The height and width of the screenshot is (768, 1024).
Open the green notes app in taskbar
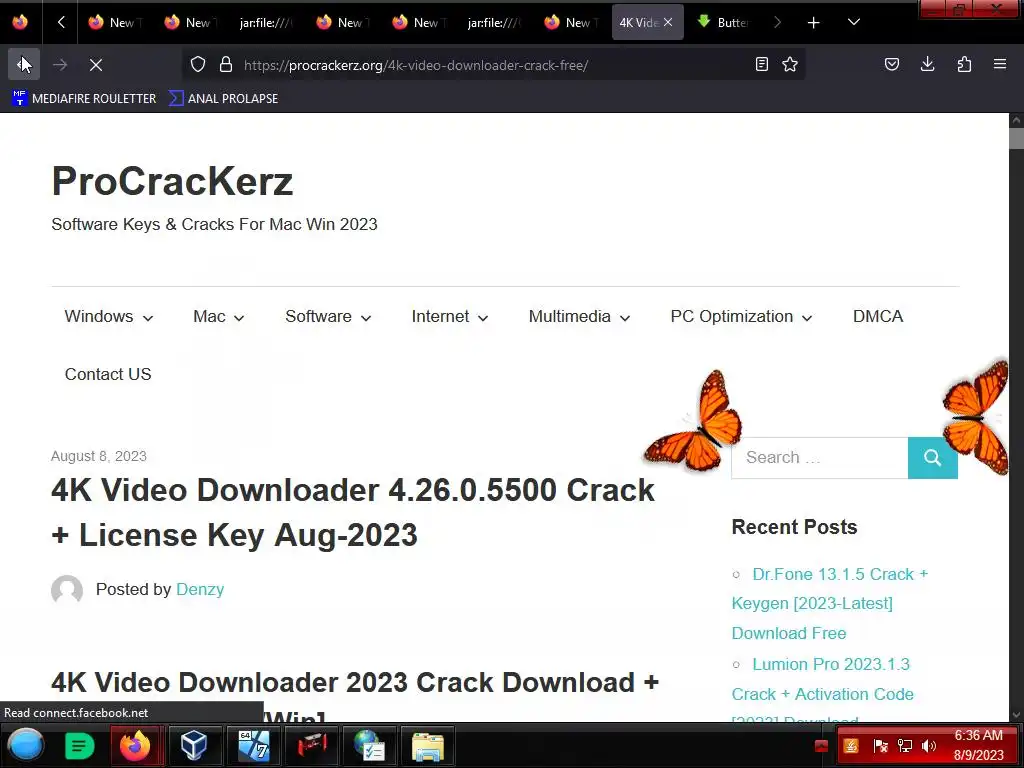[80, 745]
